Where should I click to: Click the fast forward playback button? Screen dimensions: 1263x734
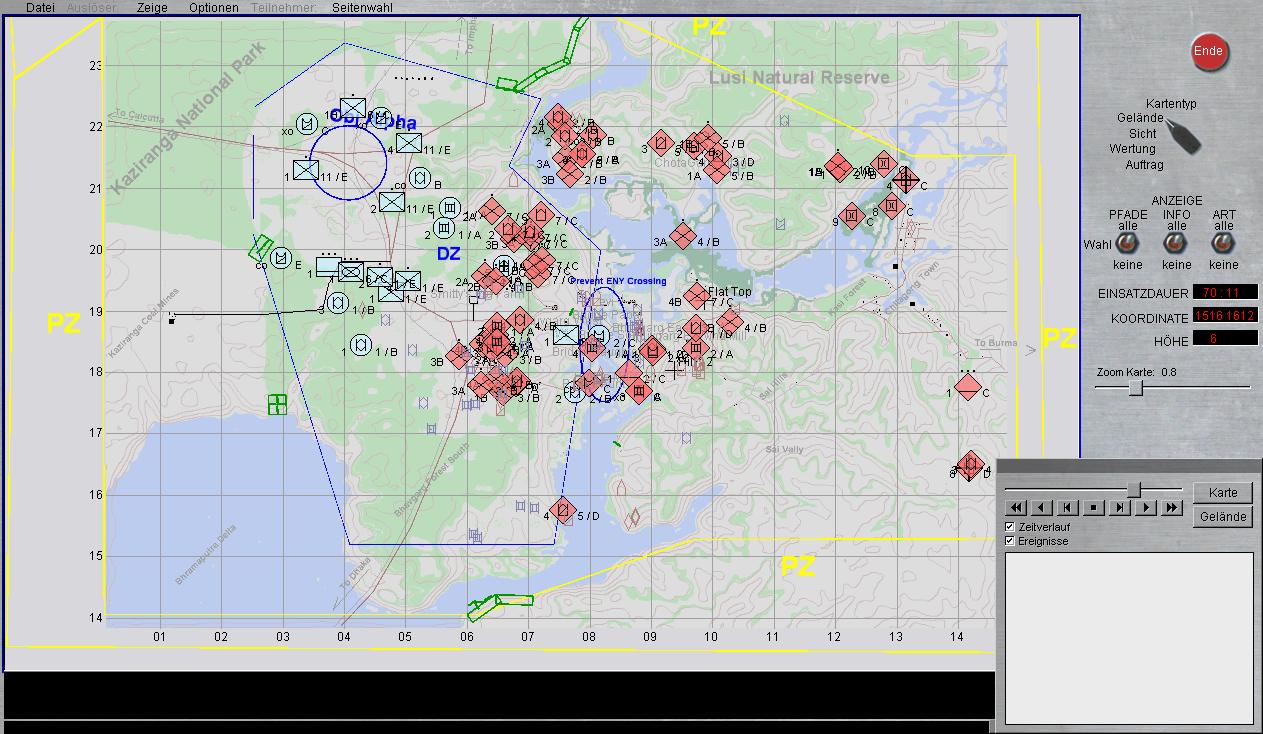pos(1172,508)
